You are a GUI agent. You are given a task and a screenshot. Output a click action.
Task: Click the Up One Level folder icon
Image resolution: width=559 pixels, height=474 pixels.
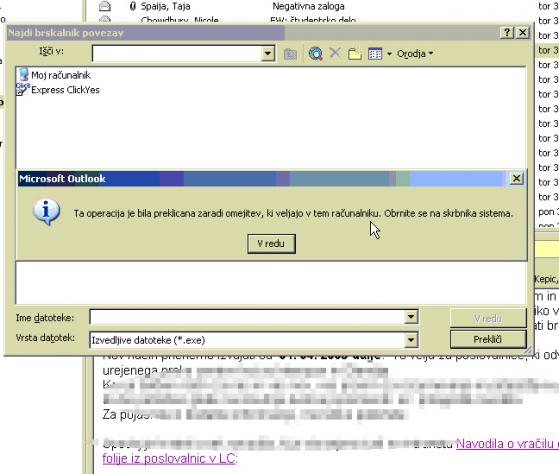[290, 54]
